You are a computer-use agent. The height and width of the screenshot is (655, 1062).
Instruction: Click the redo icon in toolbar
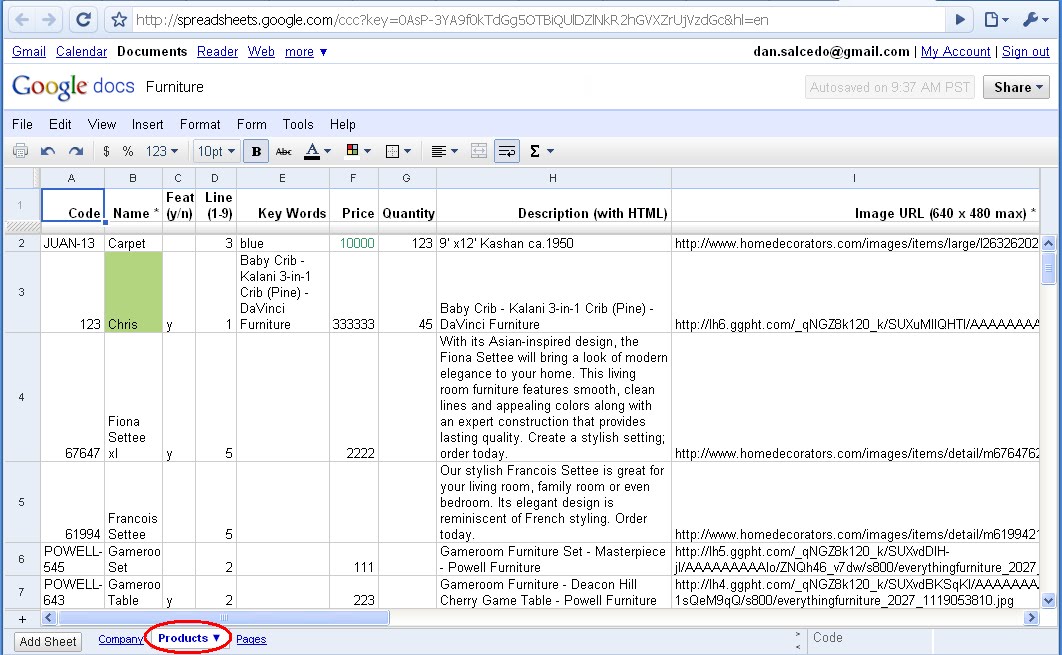[76, 151]
